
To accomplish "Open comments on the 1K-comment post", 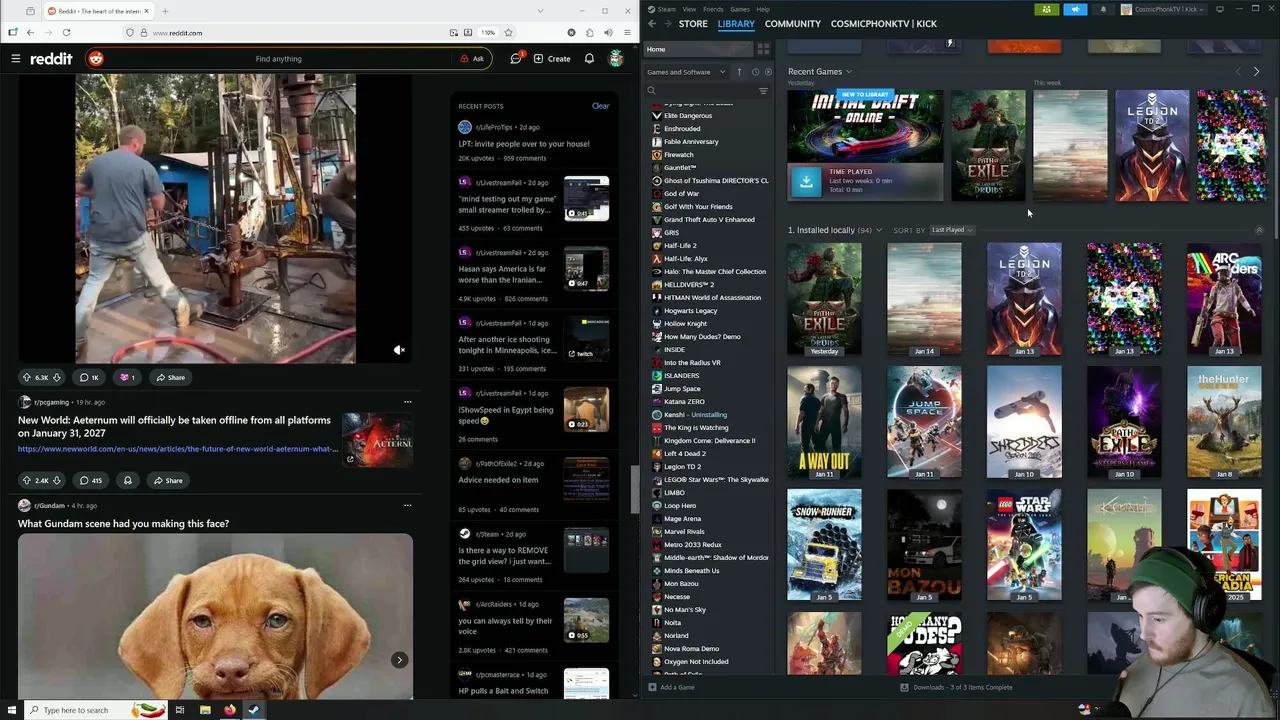I will pyautogui.click(x=89, y=377).
